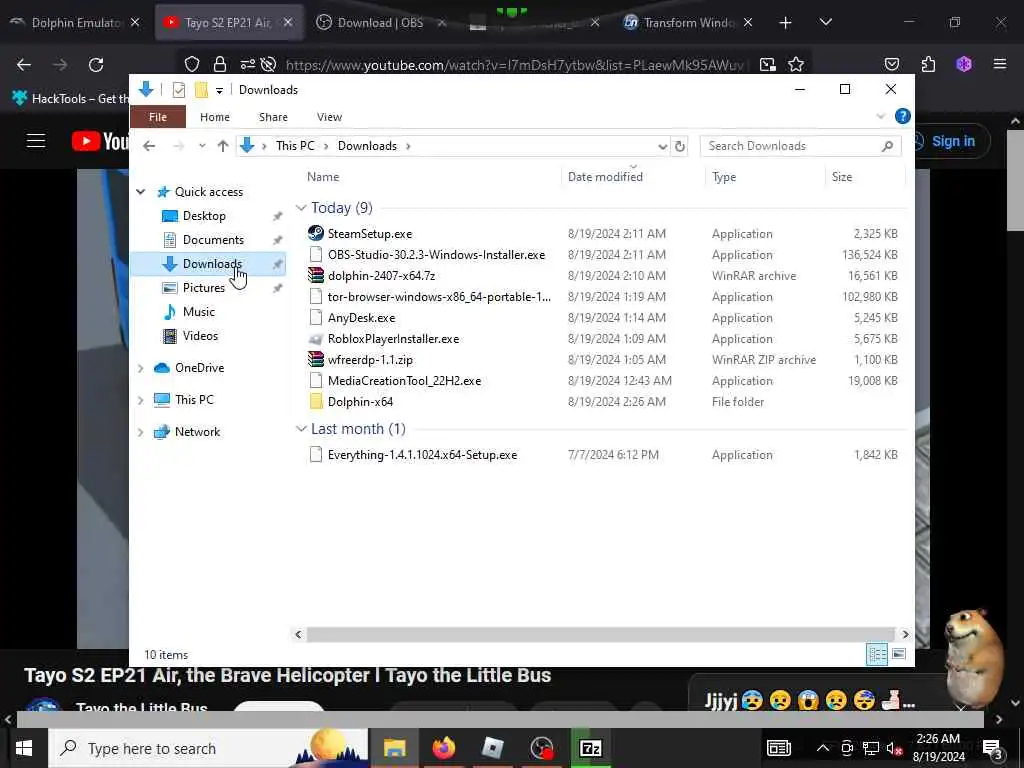The height and width of the screenshot is (768, 1024).
Task: Open Customize Quick Access Toolbar dropdown
Action: (219, 91)
